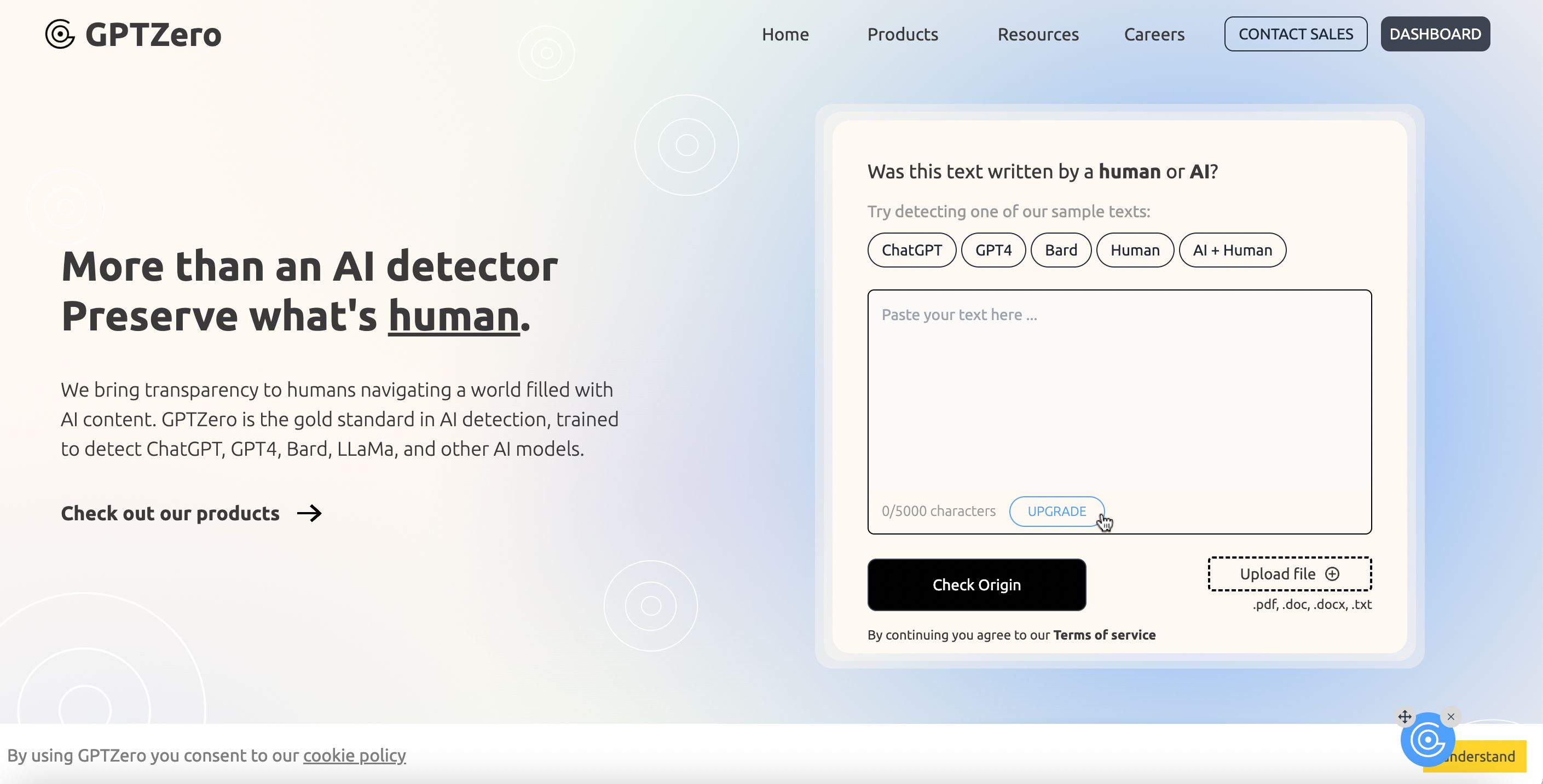1543x784 pixels.
Task: Dismiss the cookie consent bar
Action: click(1490, 755)
